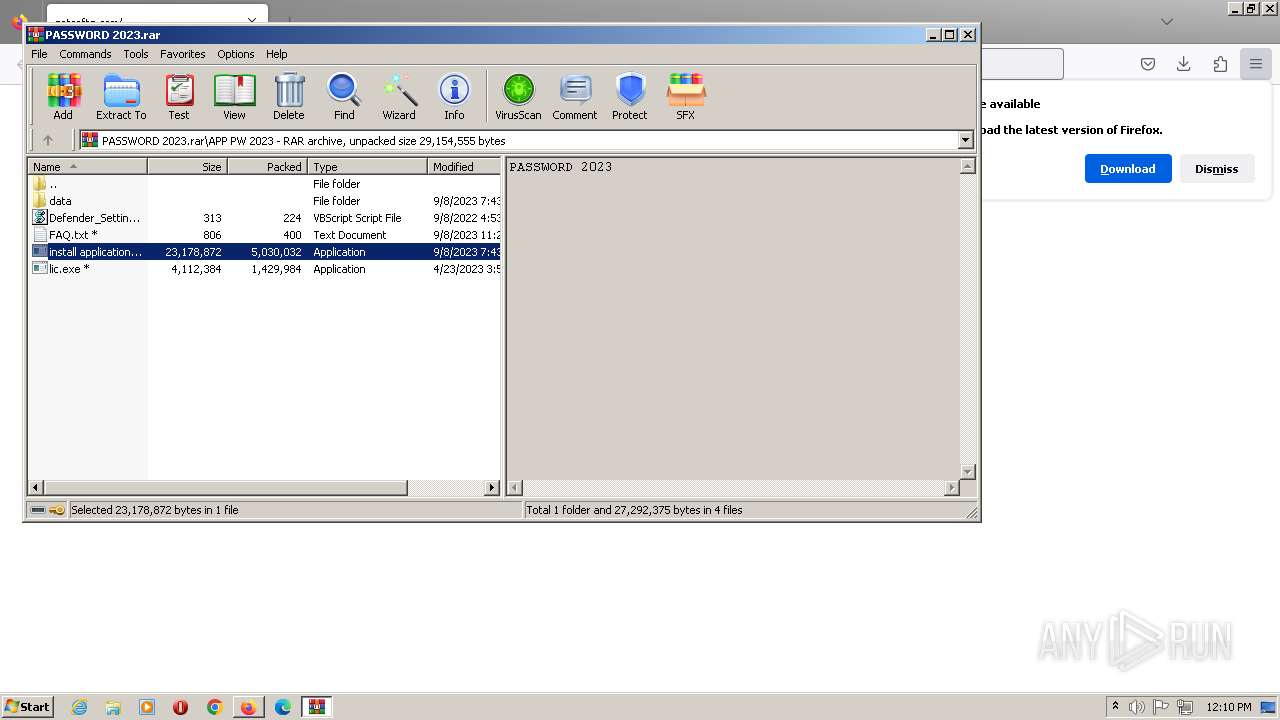Click the PASSWORD 2023 comment text
Viewport: 1280px width, 720px height.
click(x=561, y=167)
